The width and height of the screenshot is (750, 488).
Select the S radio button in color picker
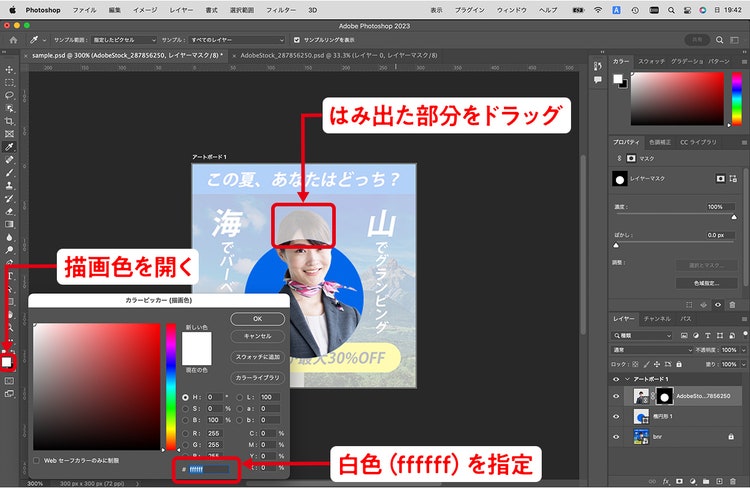[186, 409]
